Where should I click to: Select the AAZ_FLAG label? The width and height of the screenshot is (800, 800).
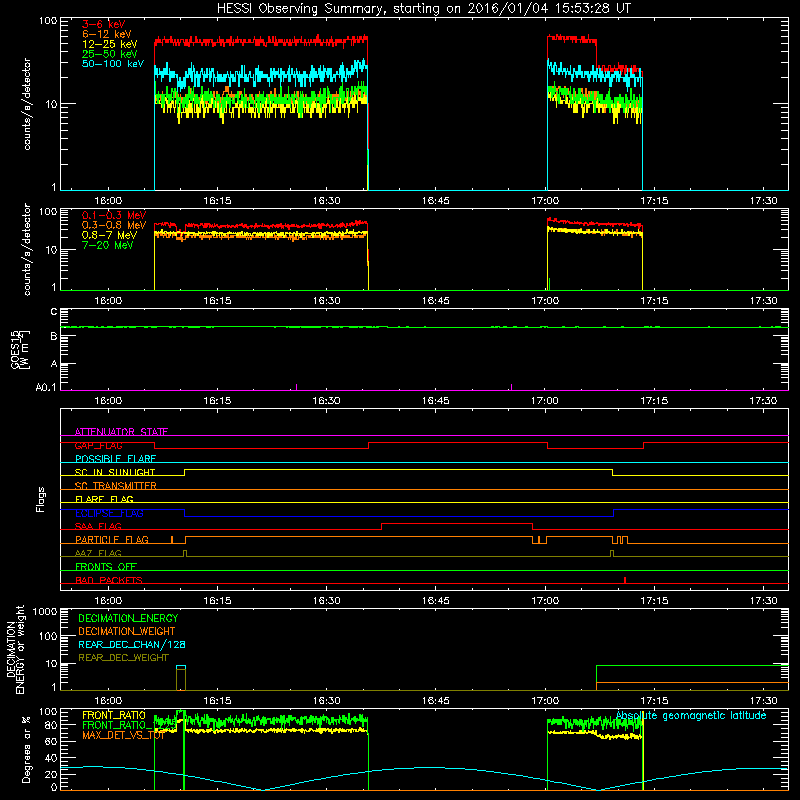(98, 553)
